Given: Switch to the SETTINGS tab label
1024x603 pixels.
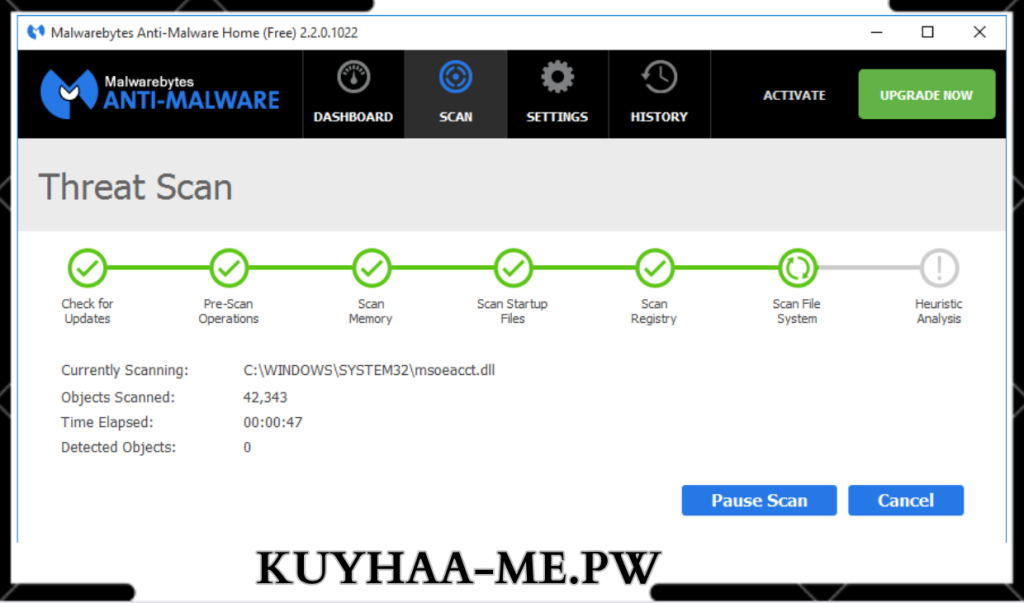Looking at the screenshot, I should 557,117.
